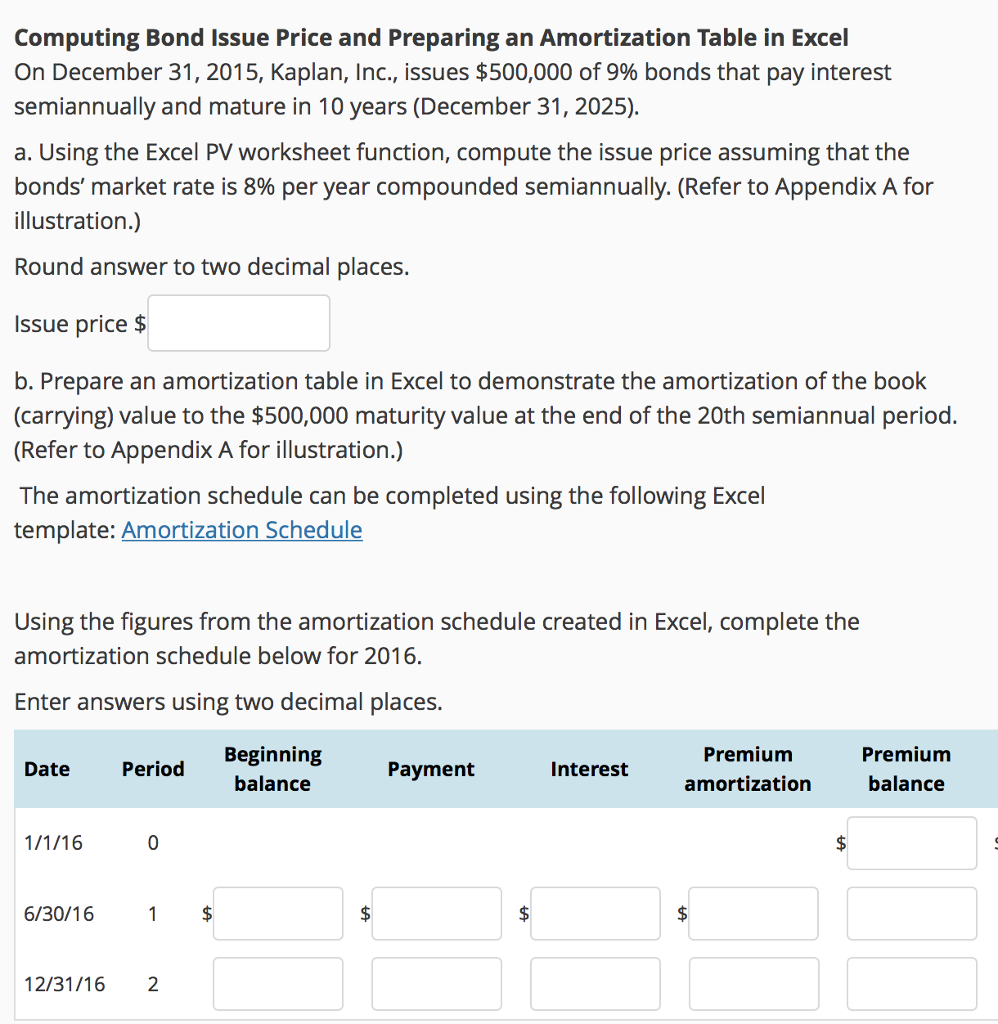The width and height of the screenshot is (998, 1024).
Task: Select the Premium balance field for 6/30/16
Action: [x=911, y=913]
